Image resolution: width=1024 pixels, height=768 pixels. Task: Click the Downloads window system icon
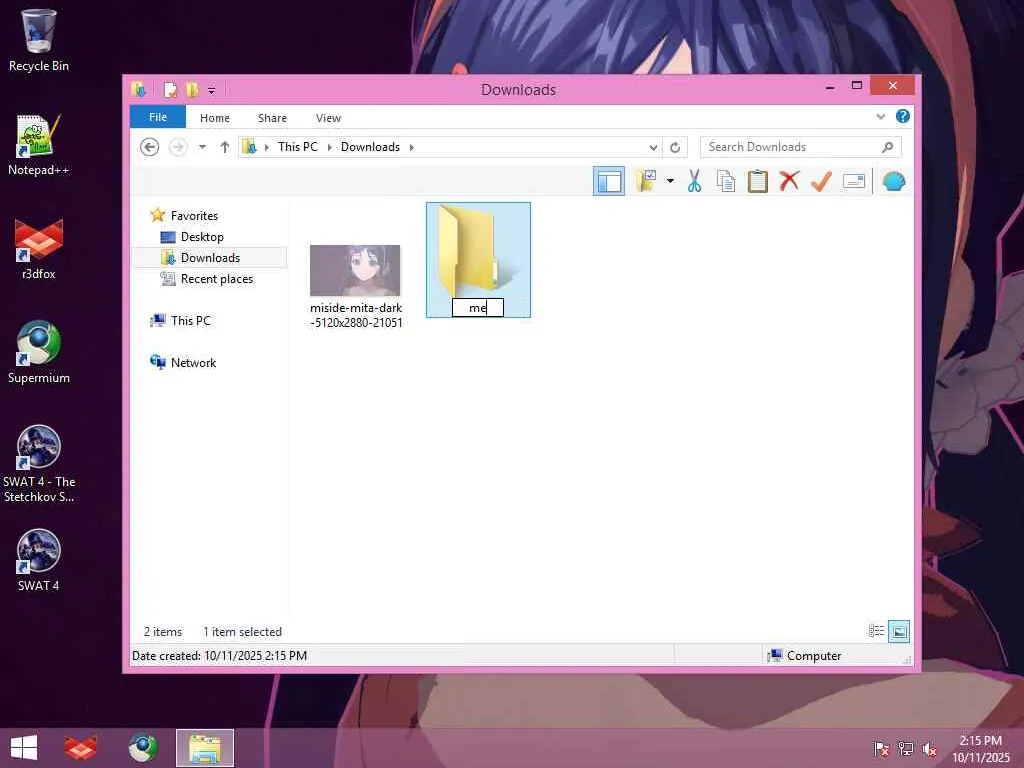point(138,89)
